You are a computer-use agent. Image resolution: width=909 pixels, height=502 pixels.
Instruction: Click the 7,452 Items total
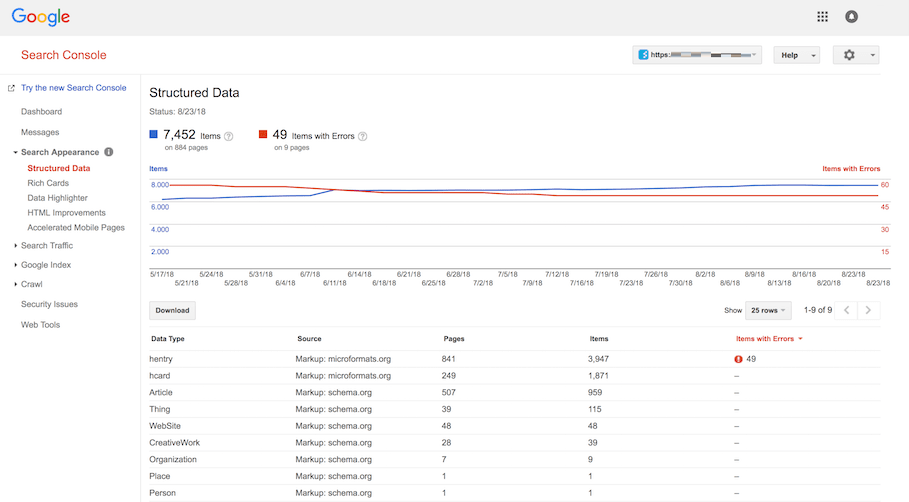(x=179, y=134)
